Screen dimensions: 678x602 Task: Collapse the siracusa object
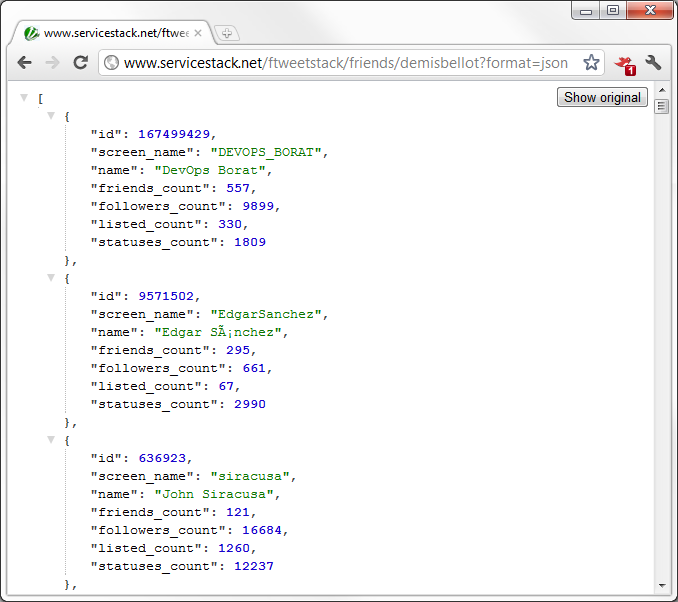pos(51,440)
